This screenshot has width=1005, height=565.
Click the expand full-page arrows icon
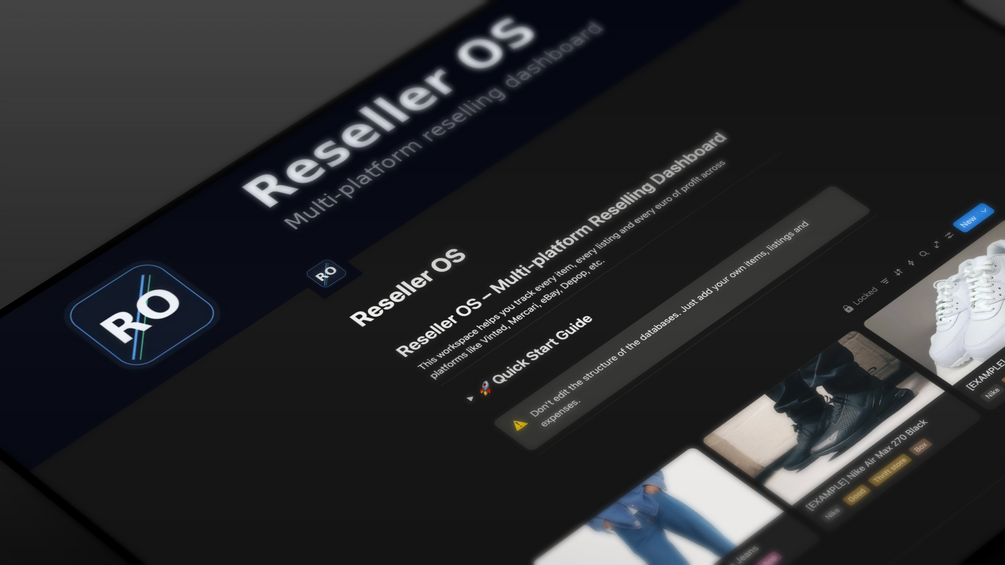pos(936,244)
